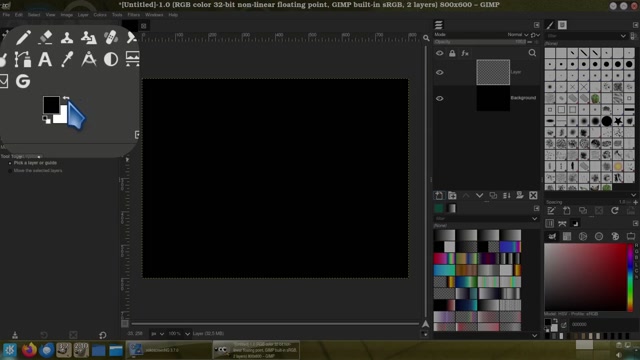Select the Paths tool
The image size is (640, 360).
(23, 59)
